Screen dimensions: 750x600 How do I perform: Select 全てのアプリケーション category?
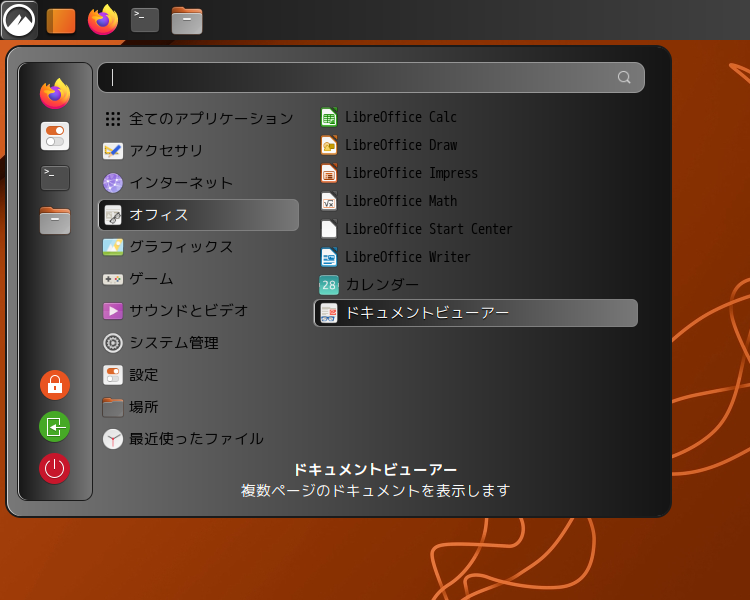point(199,119)
